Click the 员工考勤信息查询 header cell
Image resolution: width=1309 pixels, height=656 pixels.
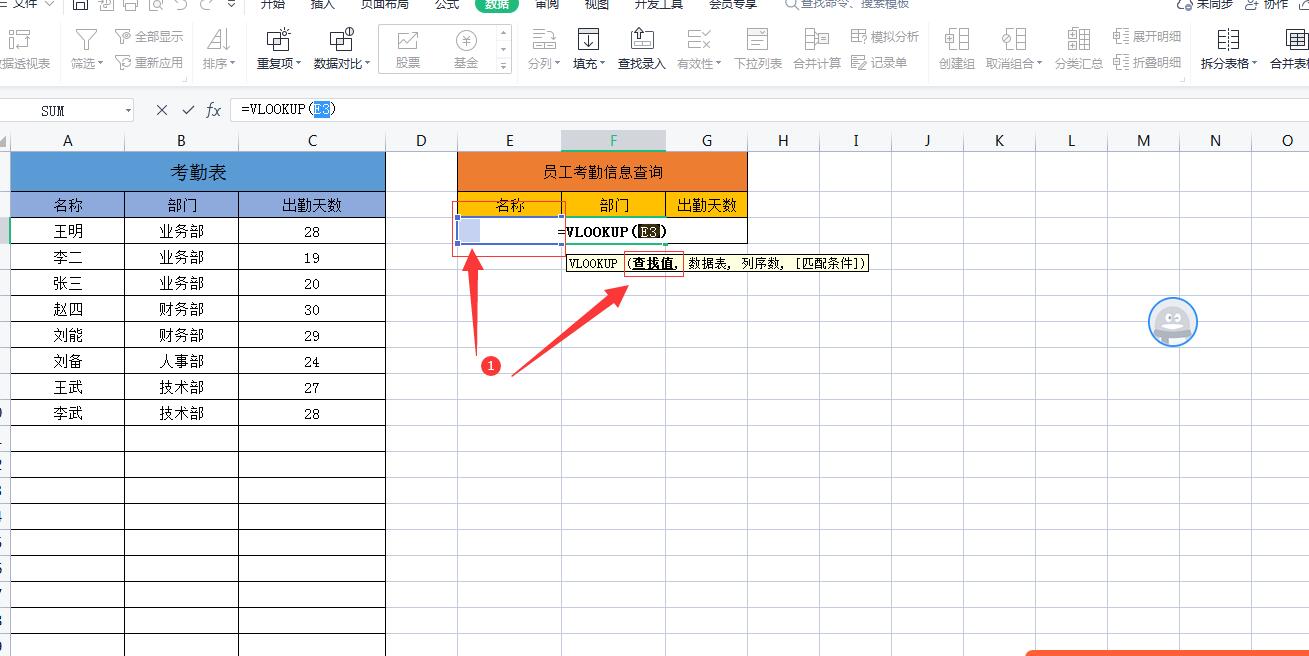(x=602, y=172)
